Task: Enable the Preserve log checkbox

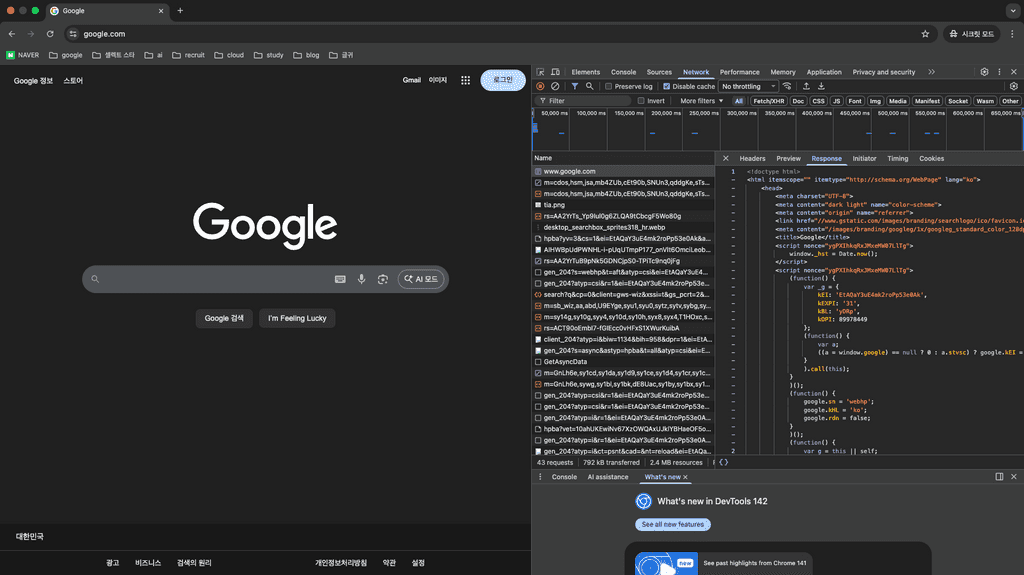Action: (609, 87)
